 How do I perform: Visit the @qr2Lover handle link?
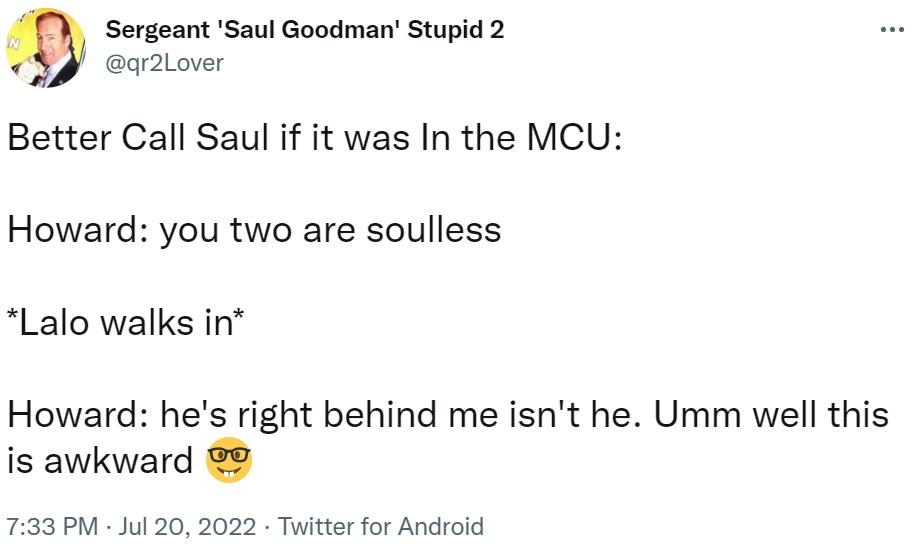pyautogui.click(x=164, y=63)
